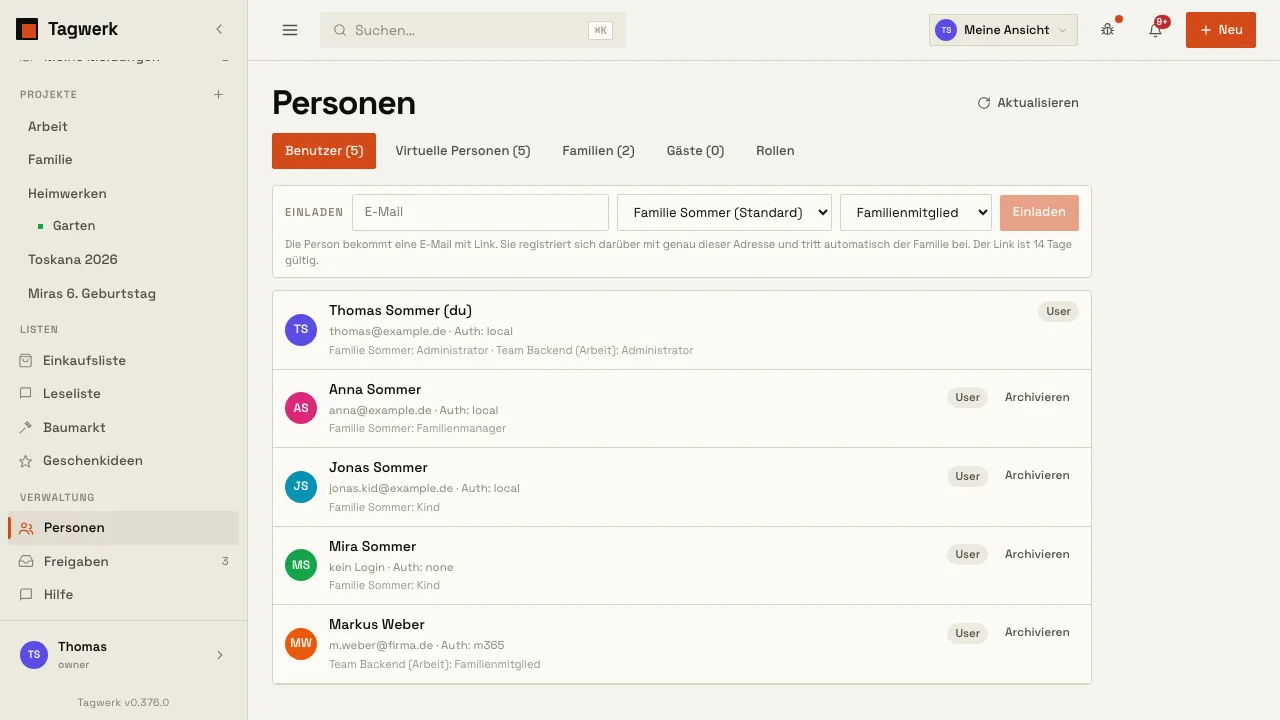
Task: Switch to the Familien (2) tab
Action: pos(598,151)
